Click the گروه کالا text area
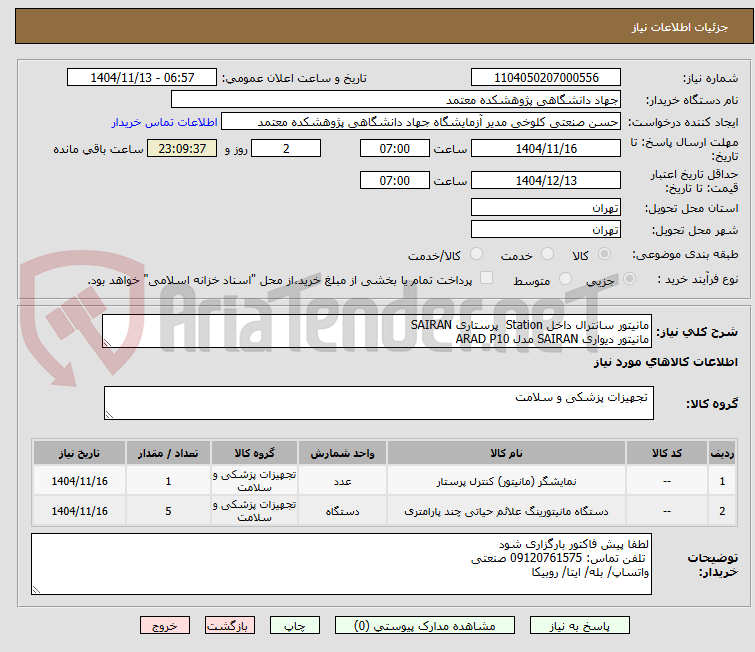The width and height of the screenshot is (755, 652). (x=378, y=403)
